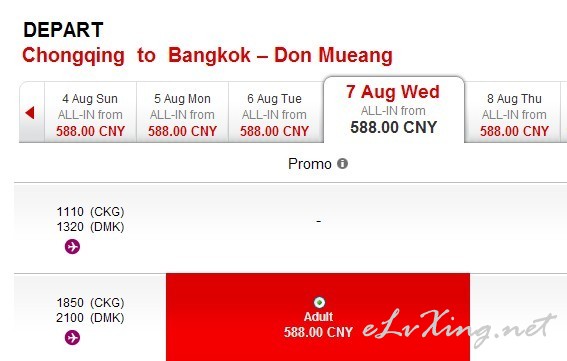Click the unavailable dash for 1110 flight

pyautogui.click(x=319, y=221)
